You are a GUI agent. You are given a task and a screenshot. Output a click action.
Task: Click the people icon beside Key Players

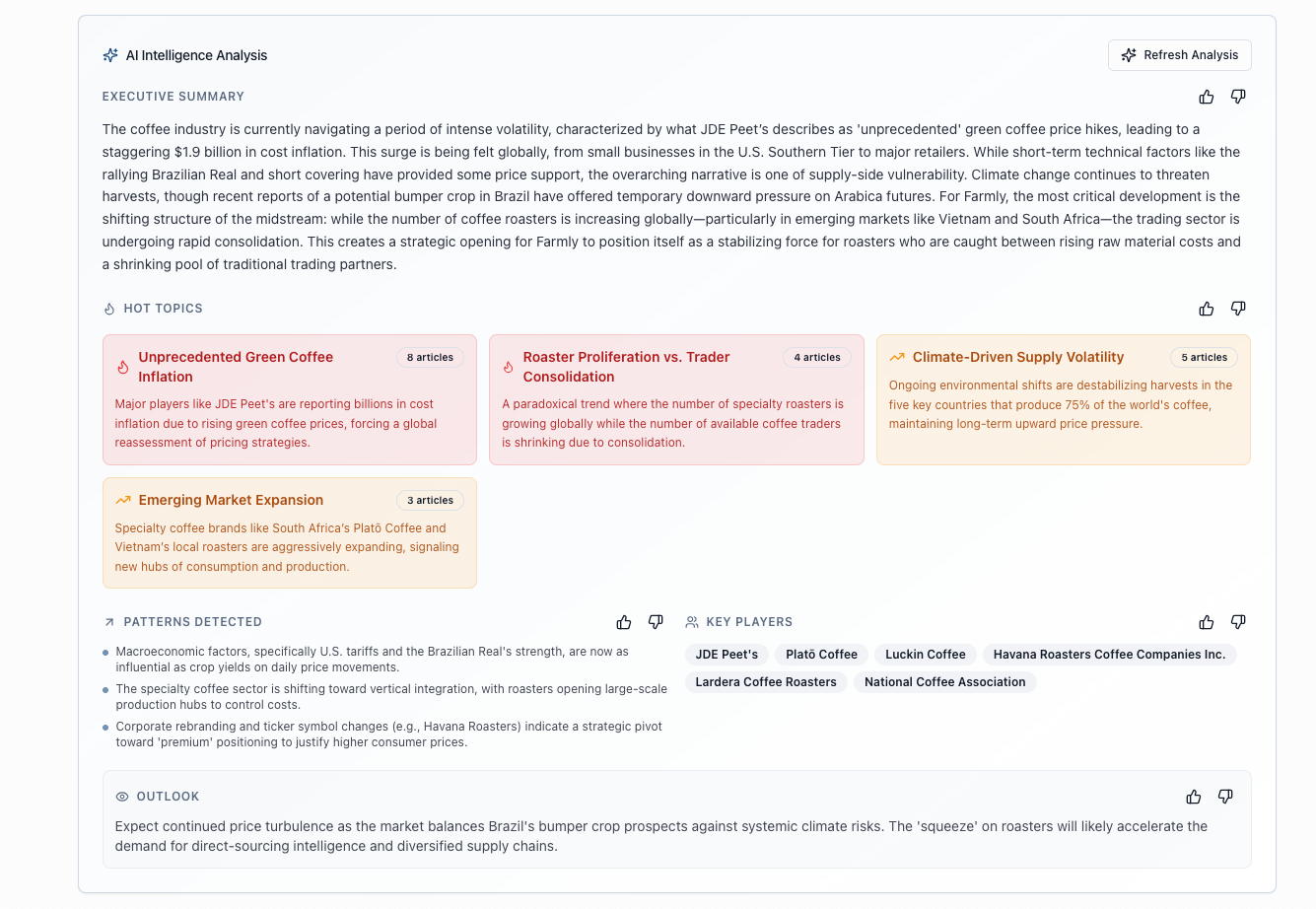[690, 621]
